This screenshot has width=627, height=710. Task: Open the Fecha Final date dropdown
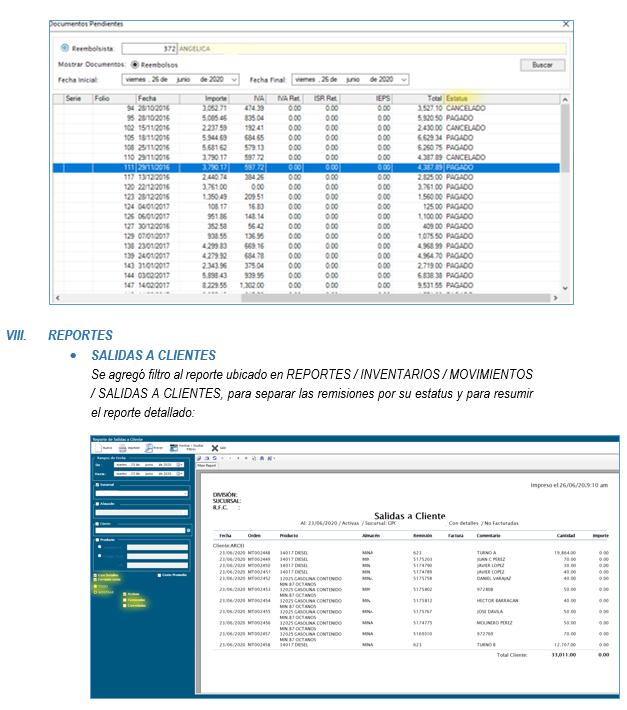[404, 80]
